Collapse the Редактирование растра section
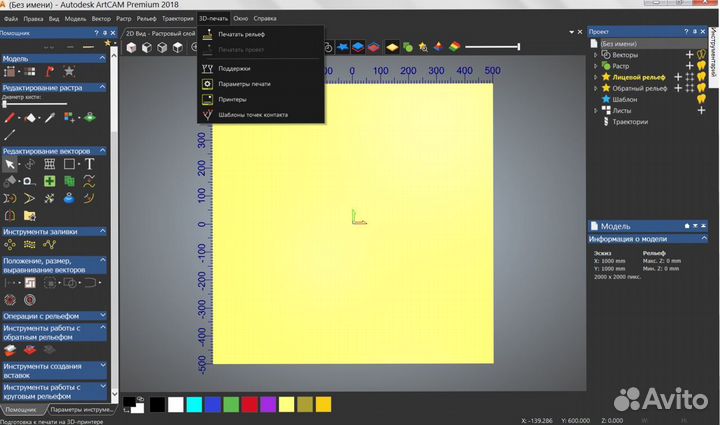 pyautogui.click(x=102, y=87)
